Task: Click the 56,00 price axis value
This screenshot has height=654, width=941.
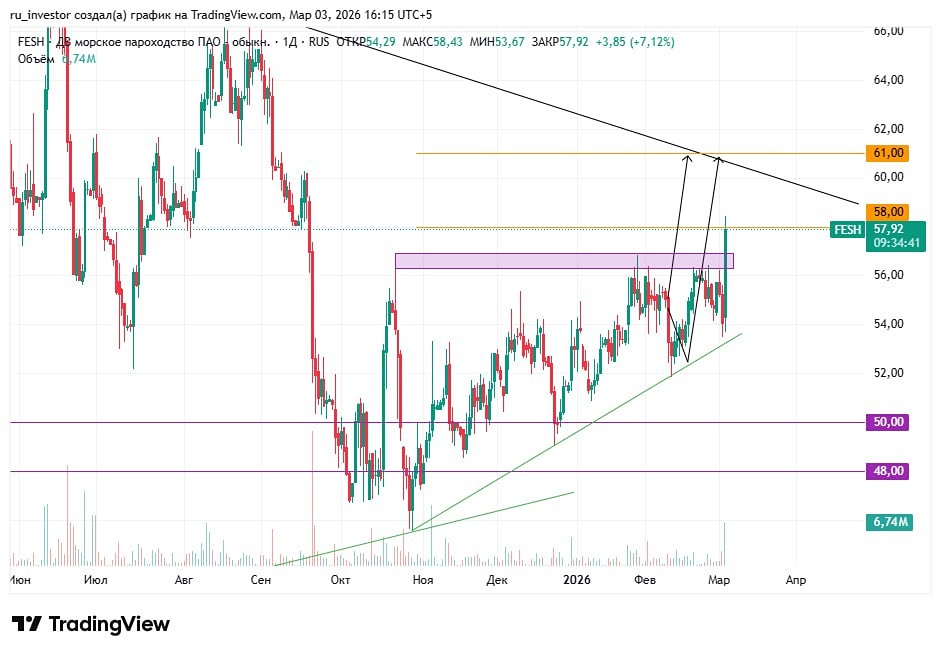Action: (x=888, y=275)
